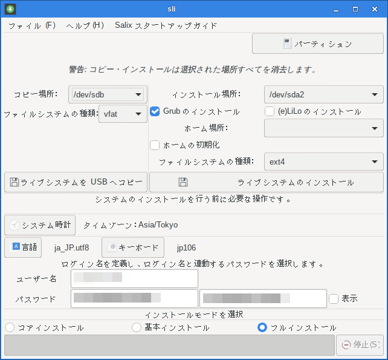Open the empty ホーム場所 dropdown
Viewport: 388px width, 360px height.
pos(324,128)
